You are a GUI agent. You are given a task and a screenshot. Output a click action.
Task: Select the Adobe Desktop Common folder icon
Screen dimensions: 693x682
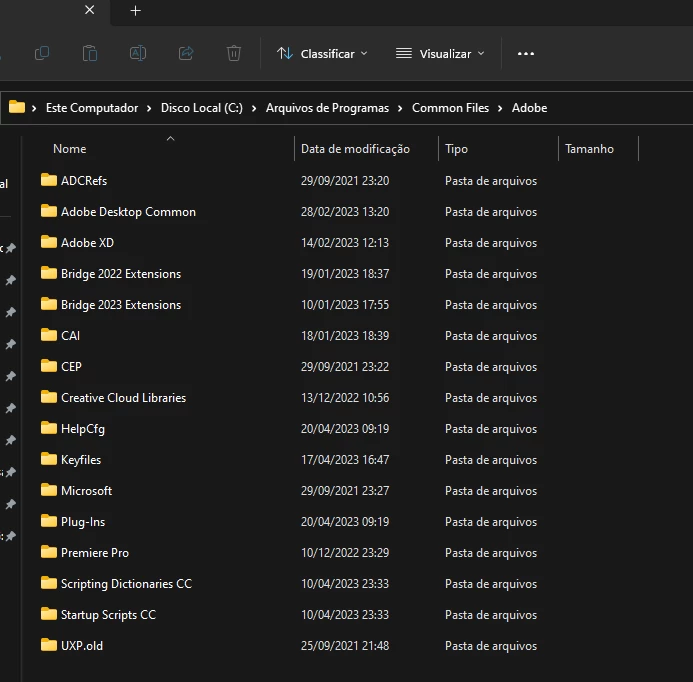tap(49, 211)
